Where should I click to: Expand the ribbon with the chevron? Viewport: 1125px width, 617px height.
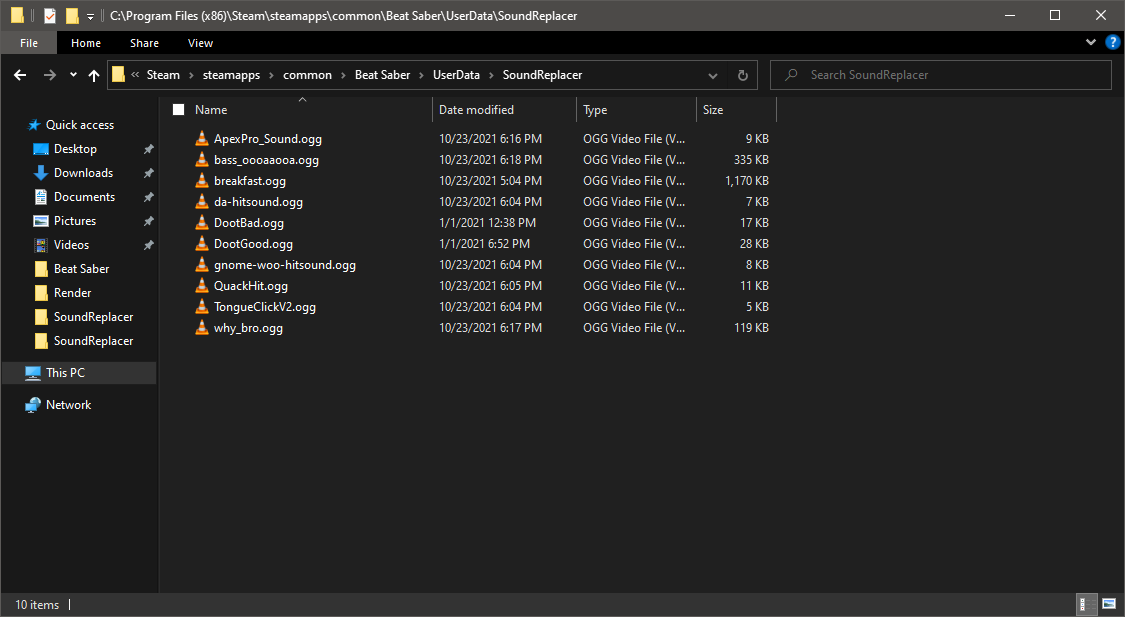tap(1091, 42)
